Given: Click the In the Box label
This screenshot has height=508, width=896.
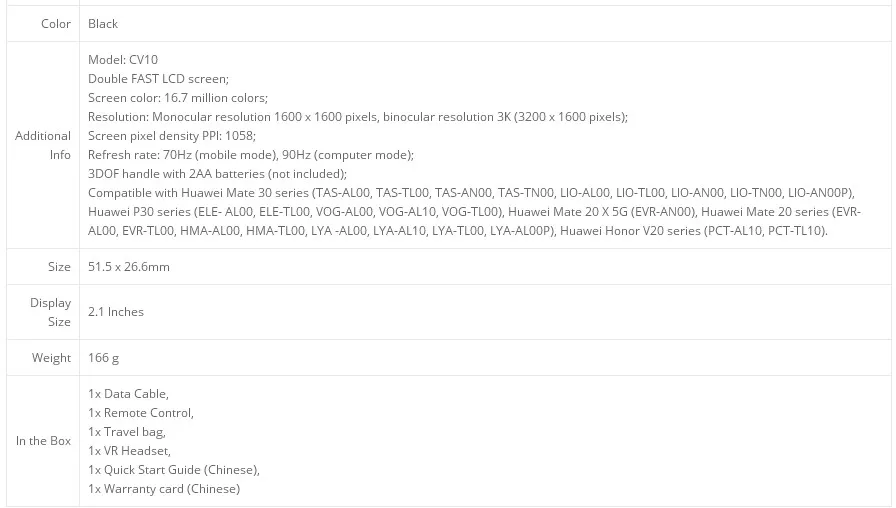Looking at the screenshot, I should click(43, 441).
